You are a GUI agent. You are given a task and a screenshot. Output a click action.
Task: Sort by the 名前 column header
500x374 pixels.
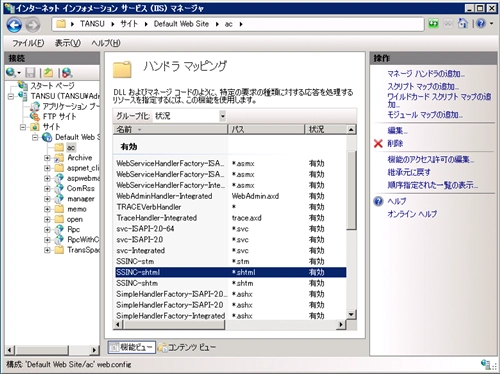point(170,129)
